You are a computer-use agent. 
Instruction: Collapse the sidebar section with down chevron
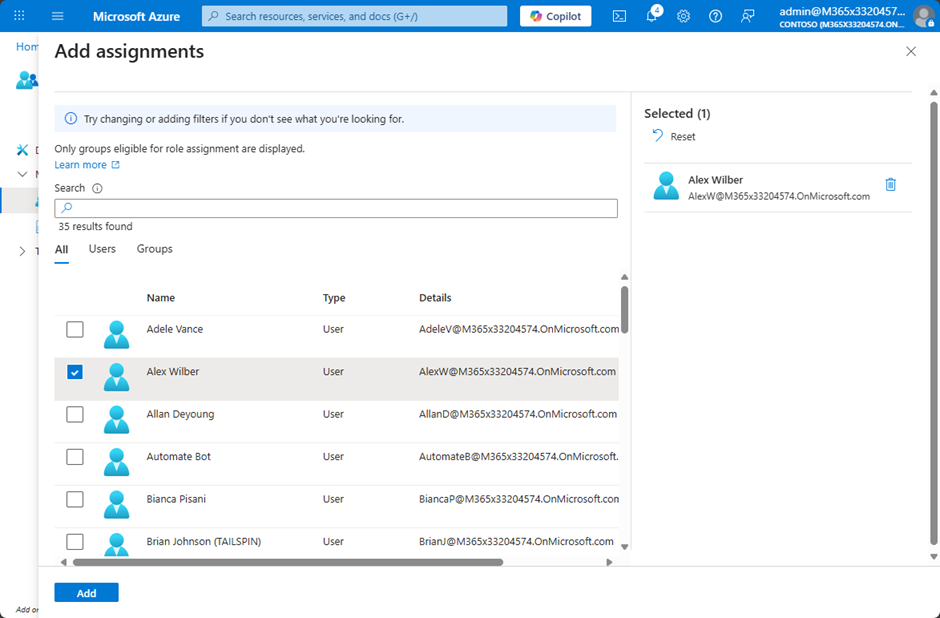[x=22, y=174]
